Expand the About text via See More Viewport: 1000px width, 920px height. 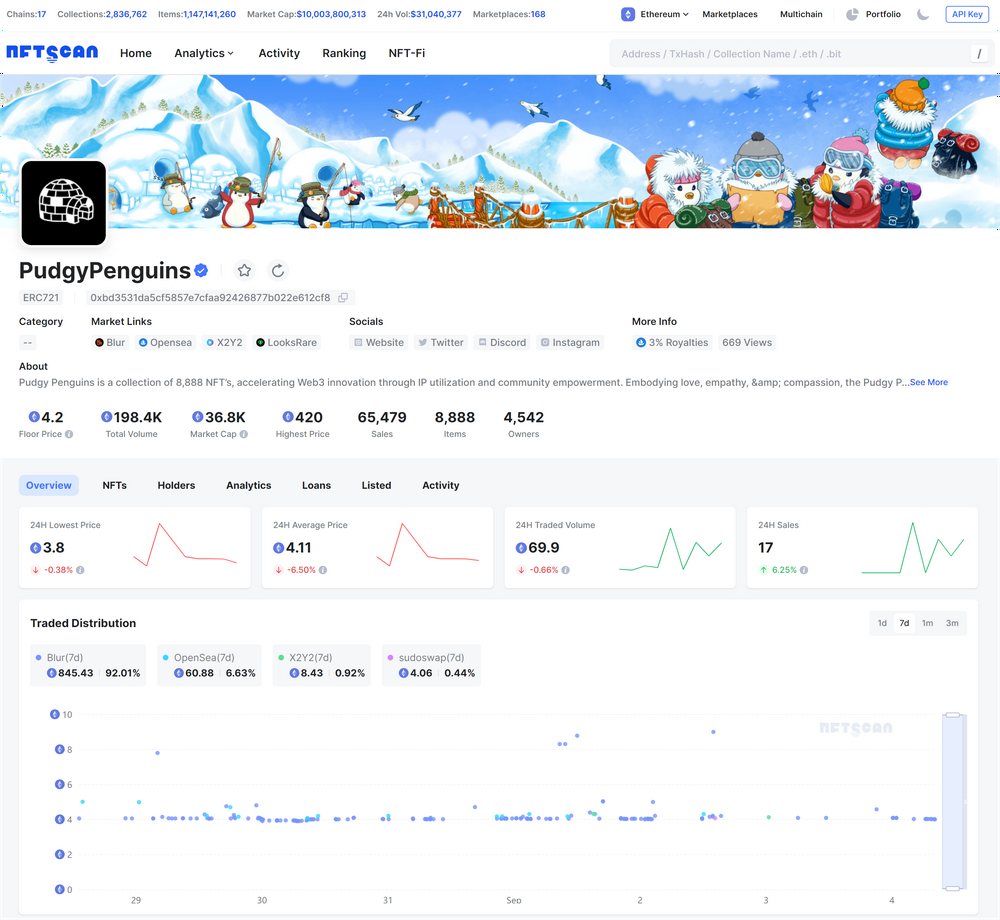point(929,382)
